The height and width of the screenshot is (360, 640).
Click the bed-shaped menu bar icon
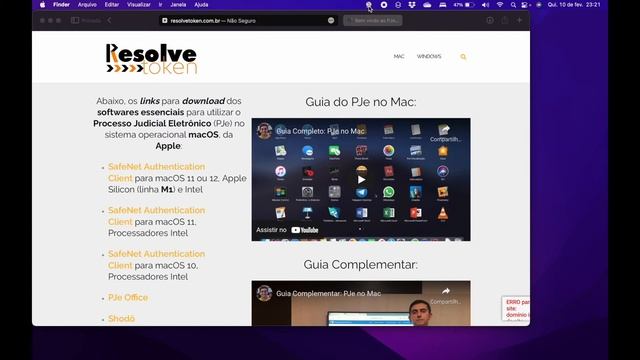click(x=442, y=5)
